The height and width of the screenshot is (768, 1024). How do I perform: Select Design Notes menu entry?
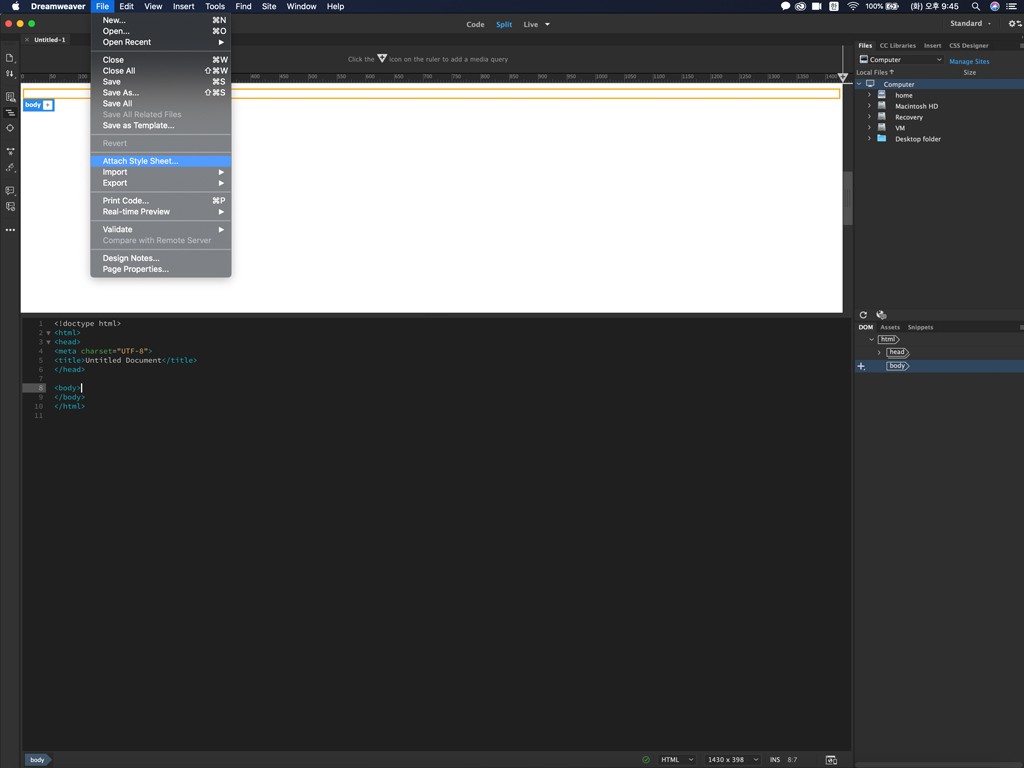click(161, 258)
